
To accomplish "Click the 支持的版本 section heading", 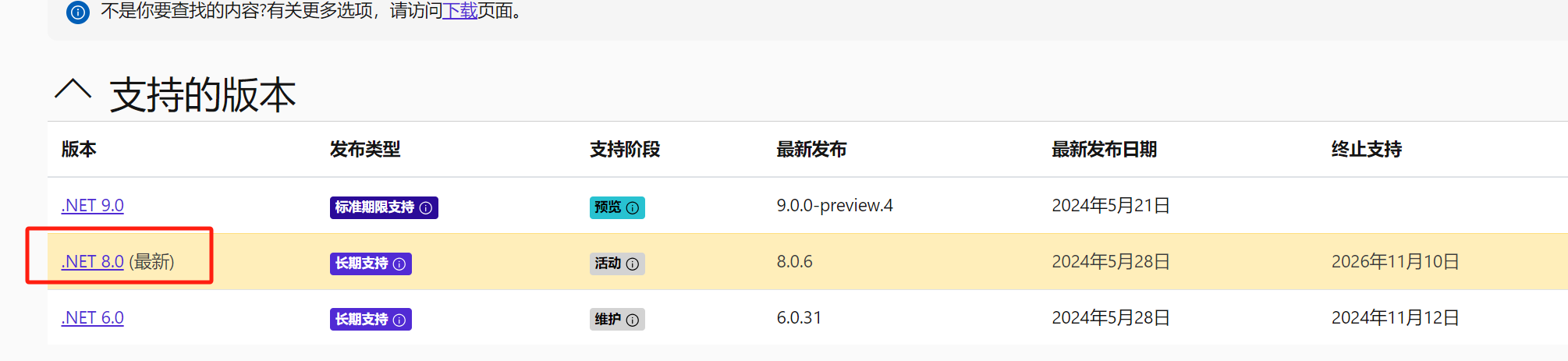I will [203, 95].
